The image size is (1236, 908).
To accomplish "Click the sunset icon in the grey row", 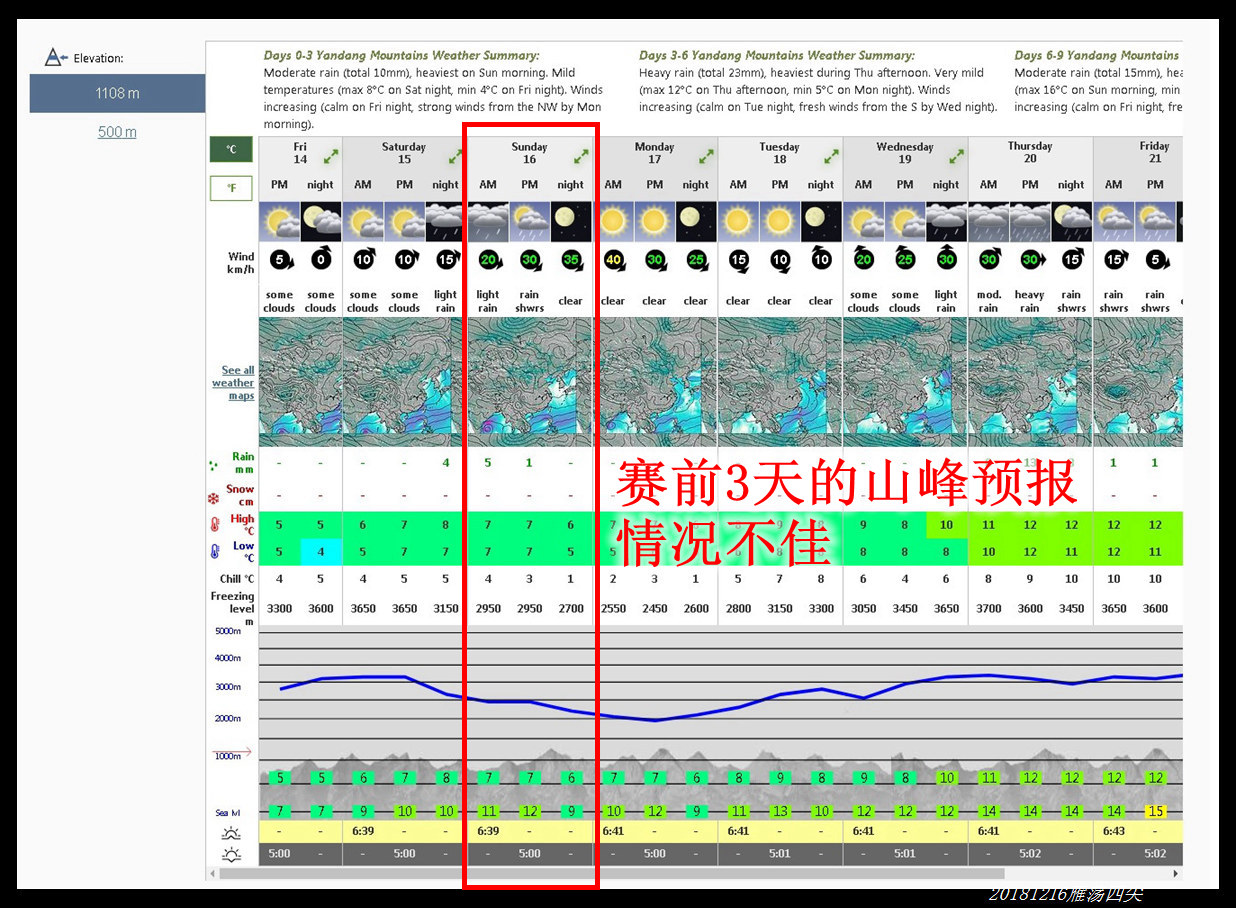I will pyautogui.click(x=232, y=855).
